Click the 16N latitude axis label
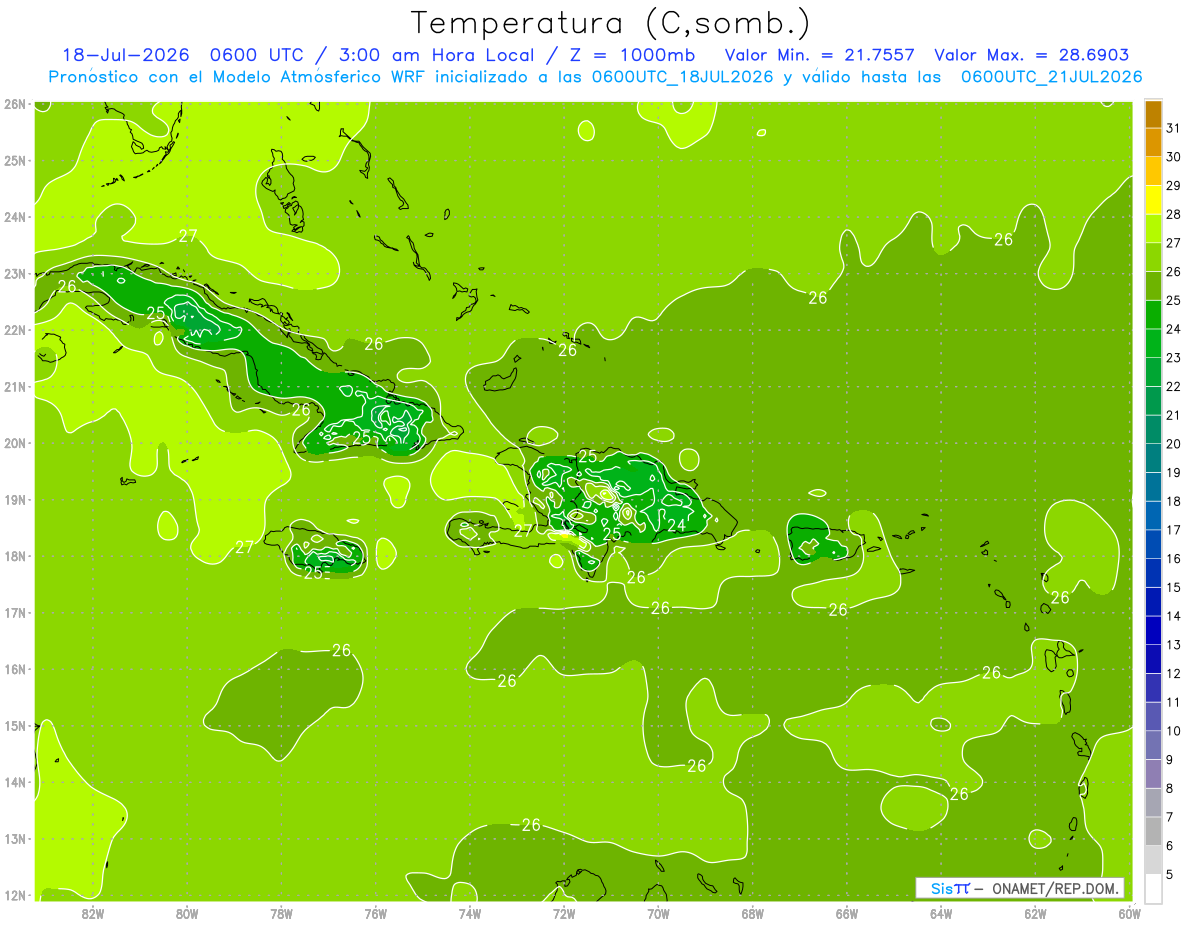Screen dimensions: 1200x927 (14, 669)
